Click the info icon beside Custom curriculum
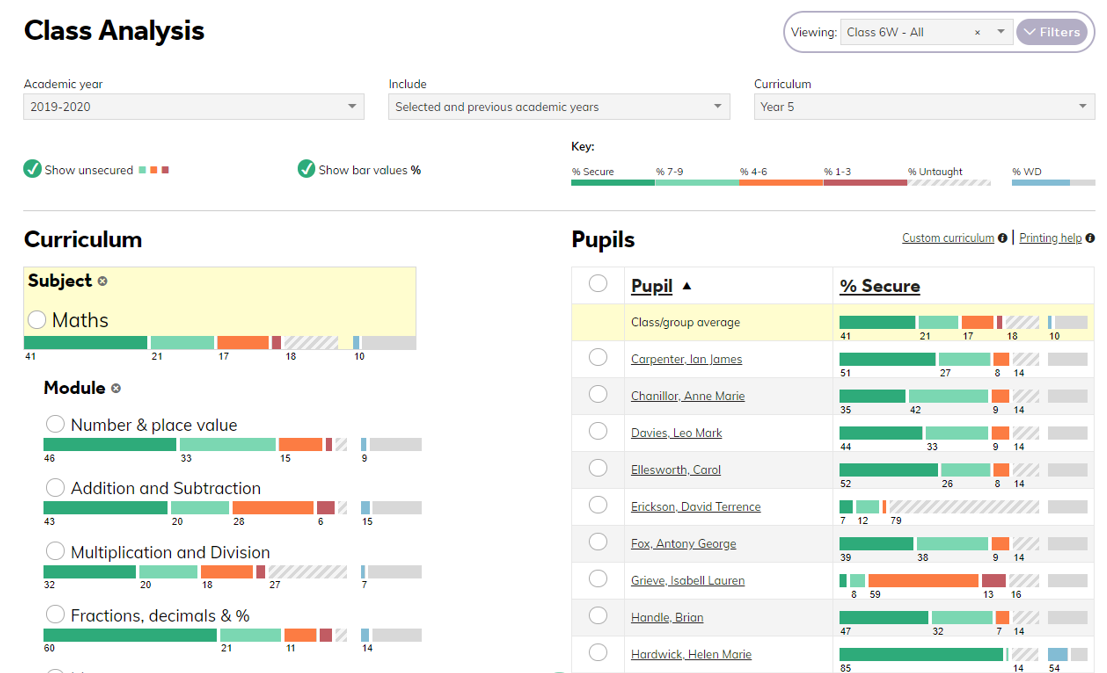 [x=1003, y=238]
